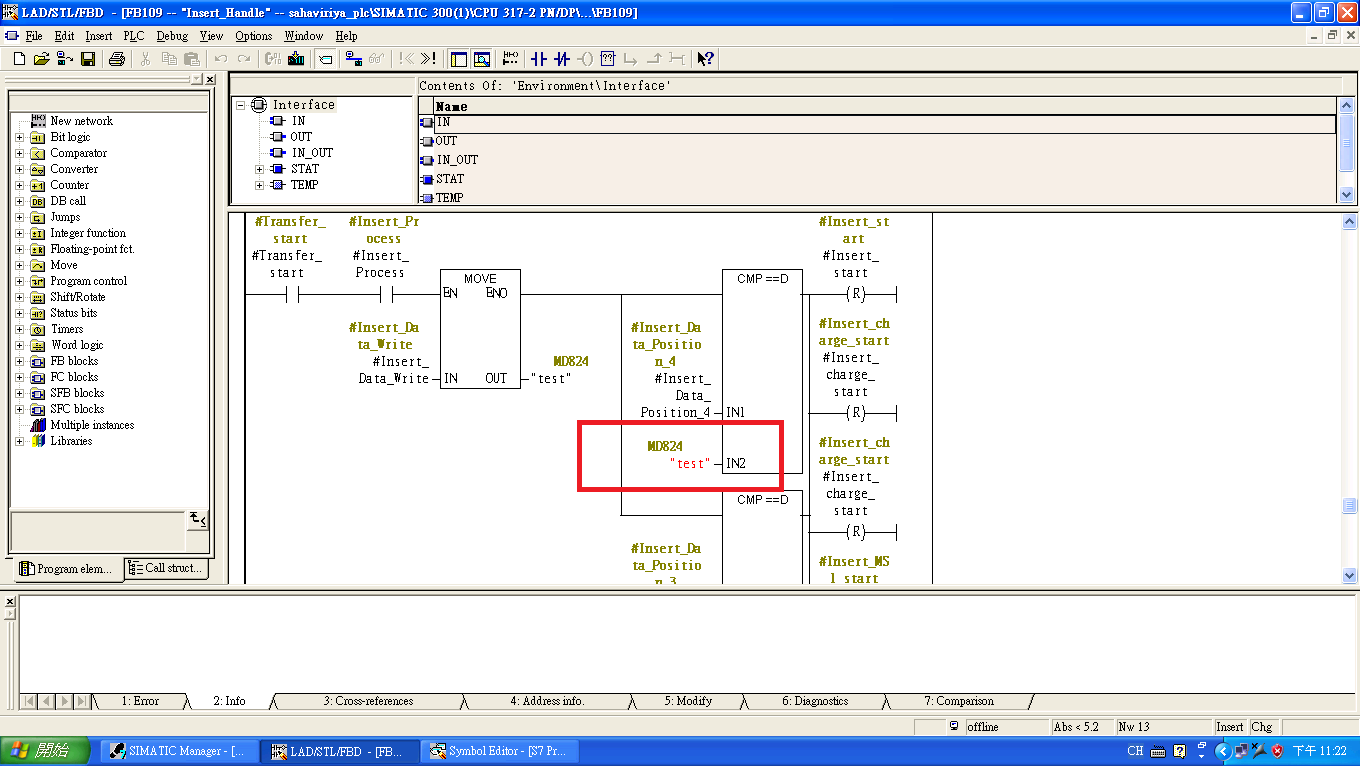
Task: Open the Options menu
Action: [x=254, y=36]
